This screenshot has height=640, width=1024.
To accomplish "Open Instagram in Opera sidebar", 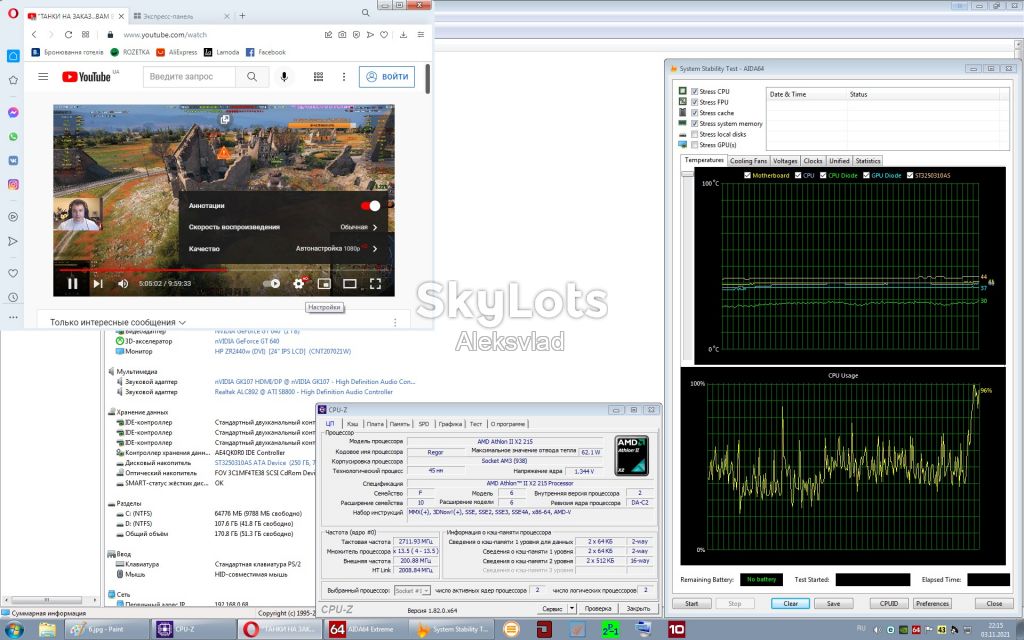I will pos(13,185).
